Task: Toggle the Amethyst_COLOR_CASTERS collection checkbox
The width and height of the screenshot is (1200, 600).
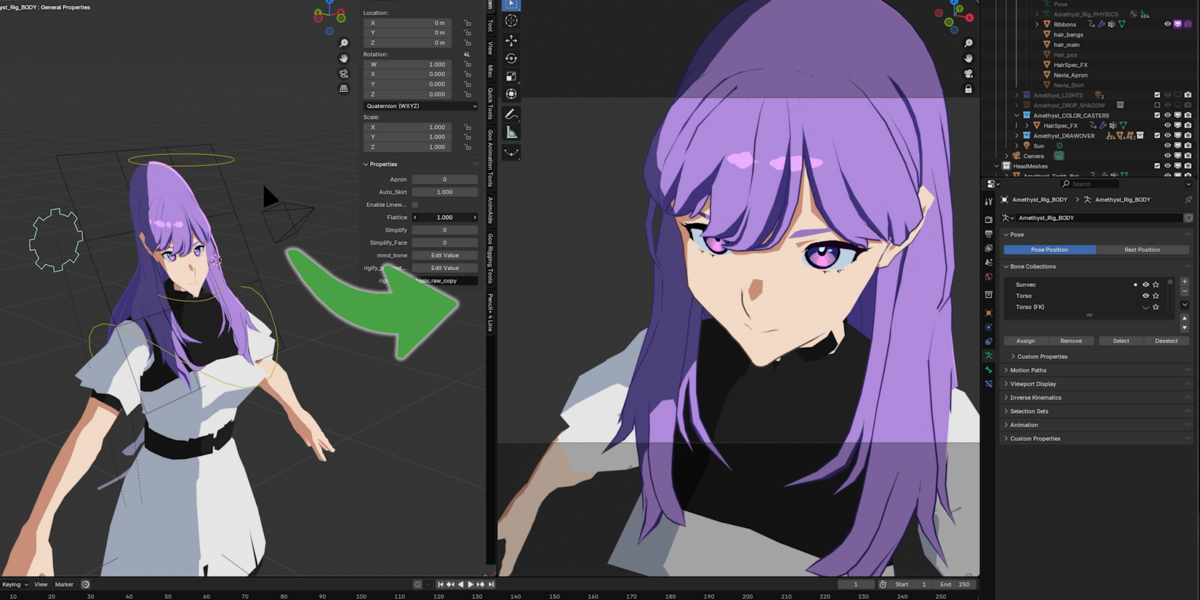Action: [1158, 115]
